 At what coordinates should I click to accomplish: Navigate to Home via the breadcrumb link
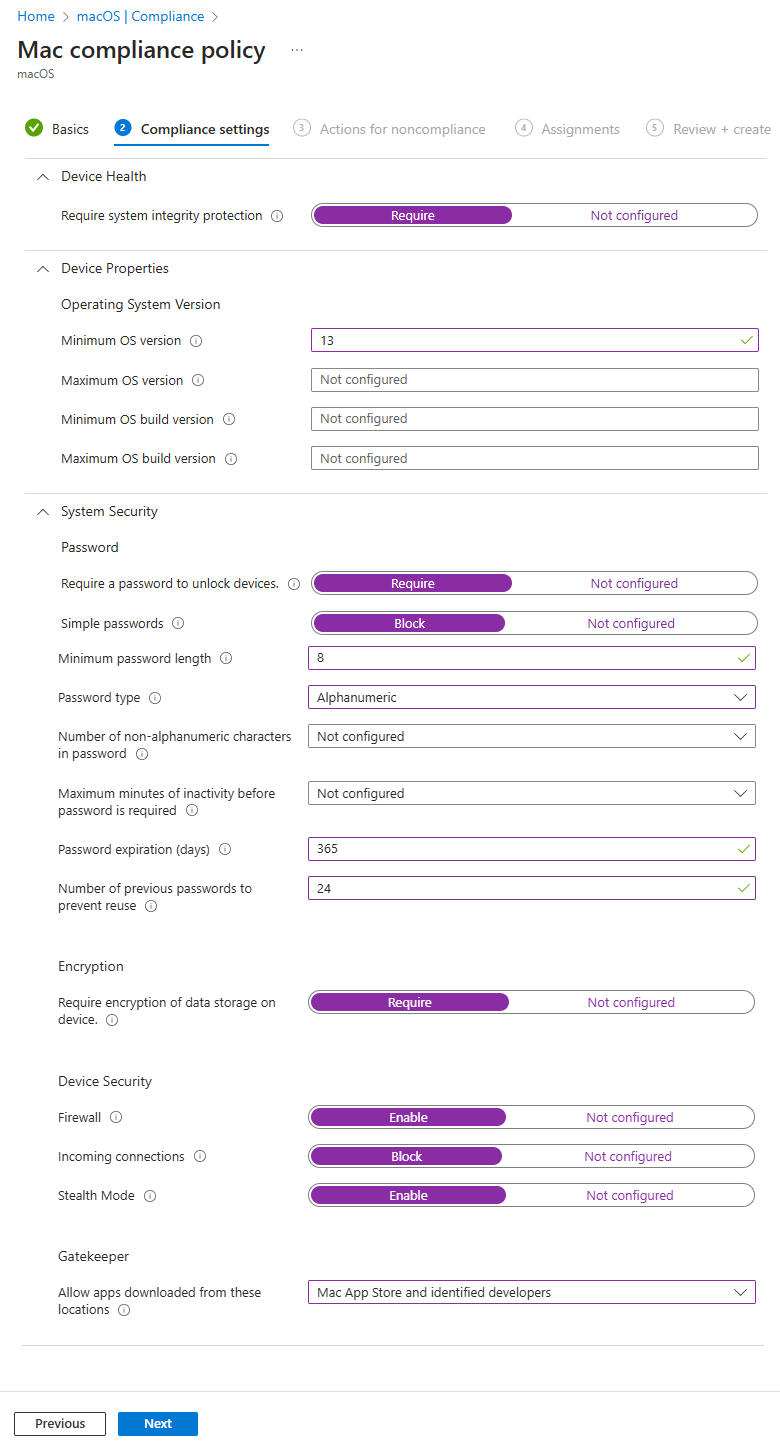click(36, 16)
